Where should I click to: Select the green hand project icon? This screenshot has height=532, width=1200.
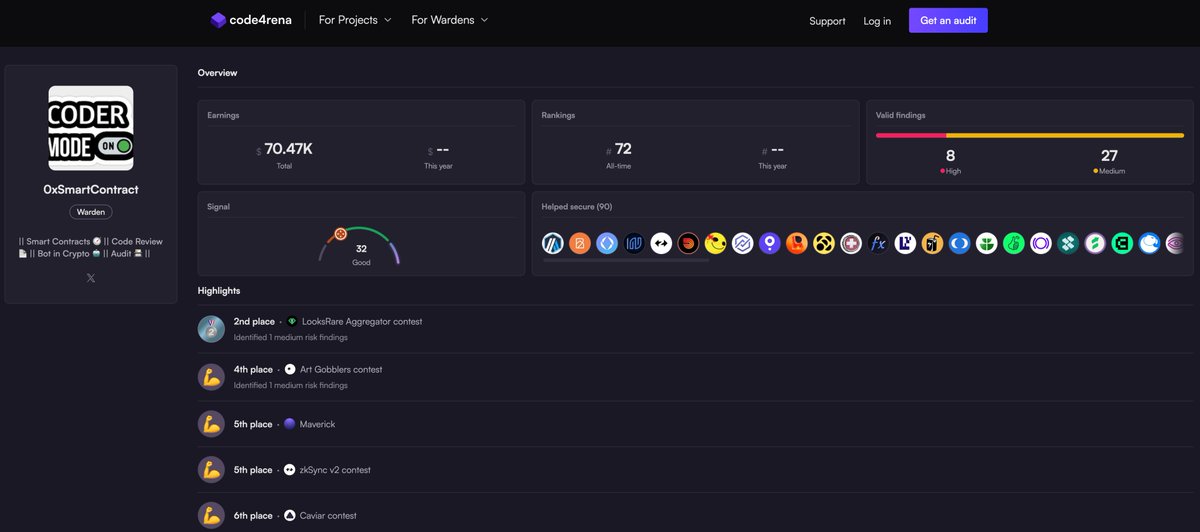pos(1013,243)
